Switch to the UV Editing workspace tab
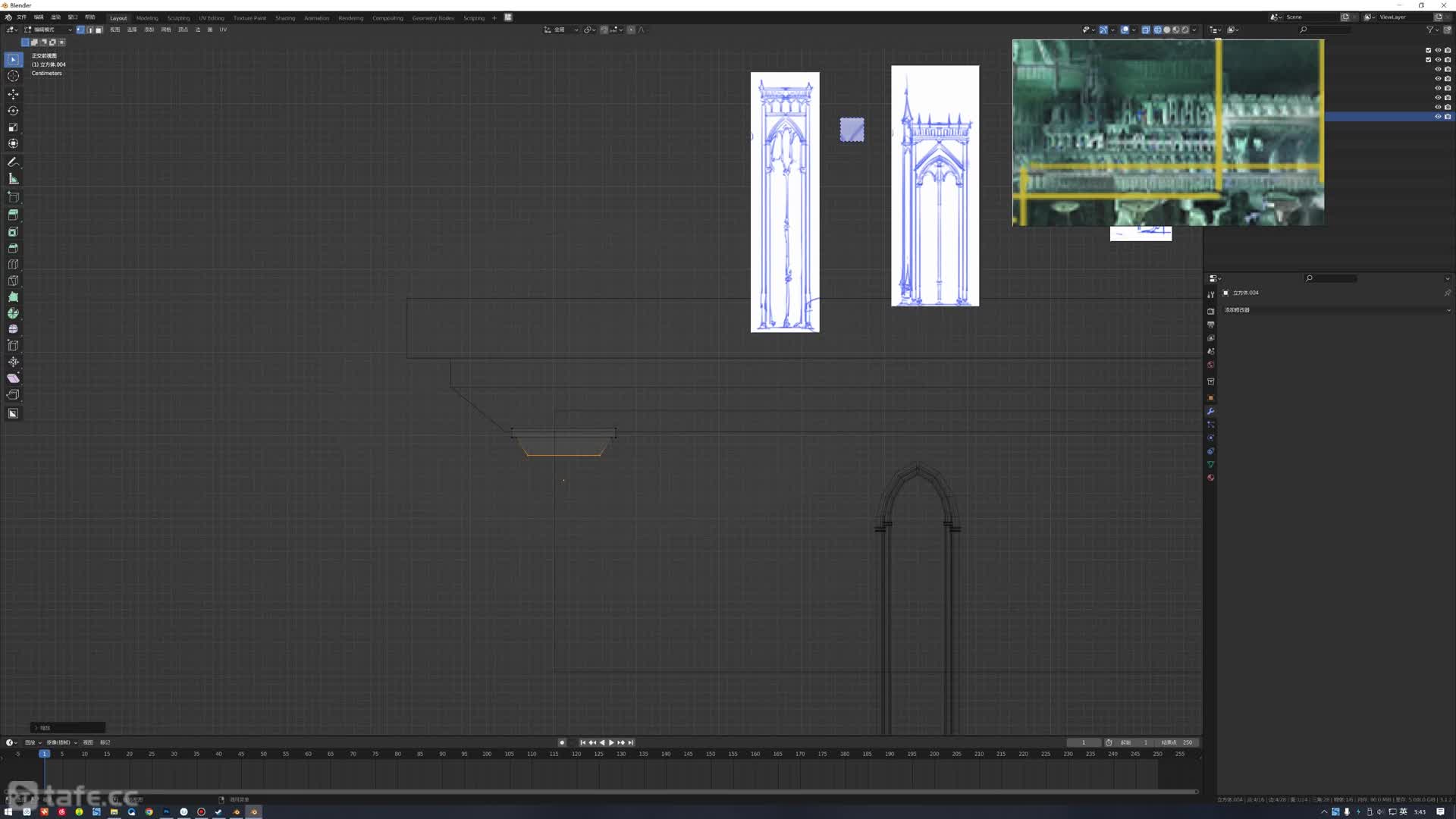1456x819 pixels. click(212, 17)
